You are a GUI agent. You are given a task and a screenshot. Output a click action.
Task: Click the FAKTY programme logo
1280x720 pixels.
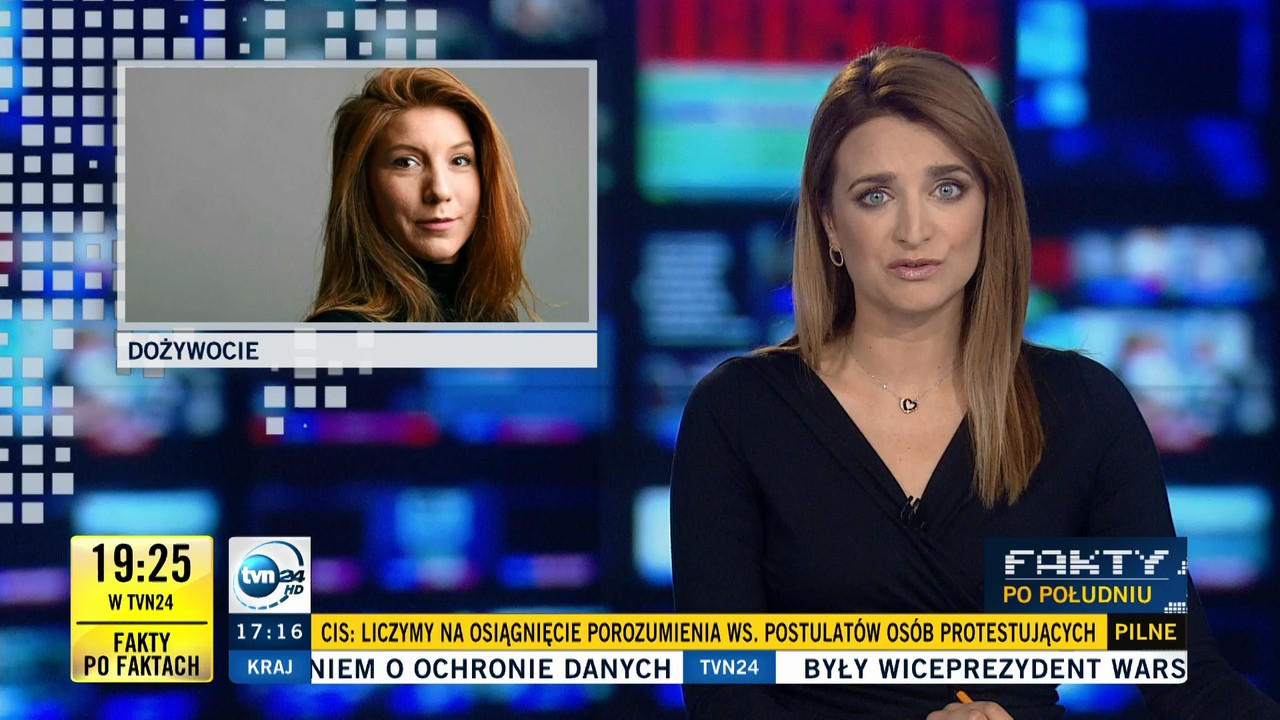pos(1085,563)
